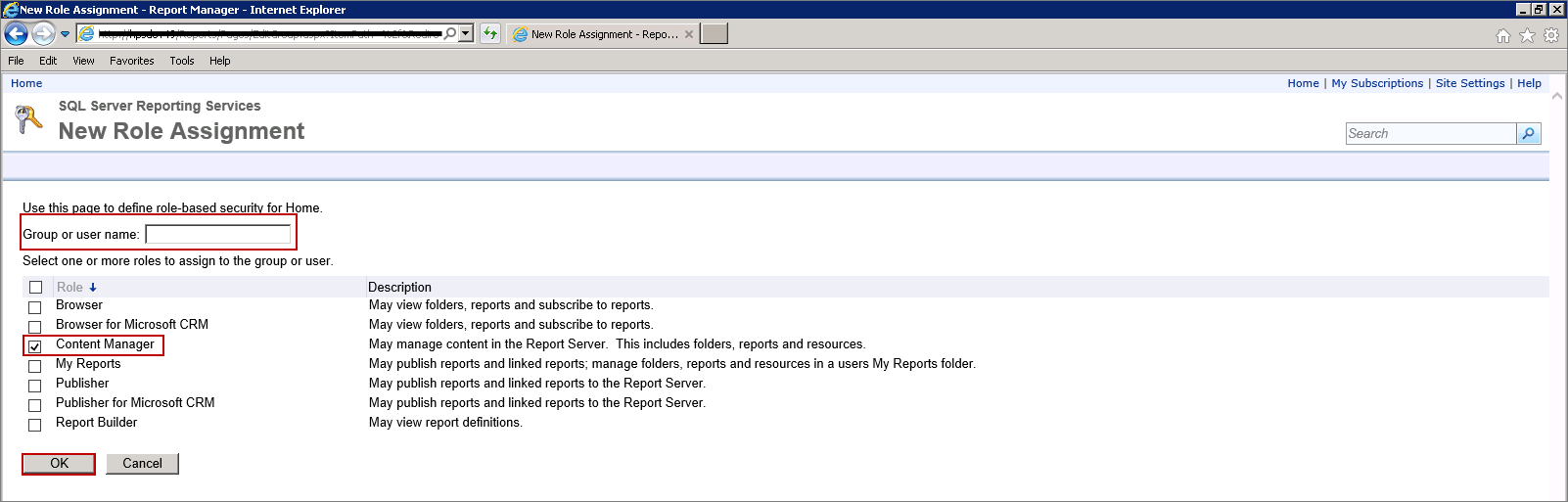Viewport: 1568px width, 502px height.
Task: Click the browser Home house icon
Action: pyautogui.click(x=1503, y=35)
